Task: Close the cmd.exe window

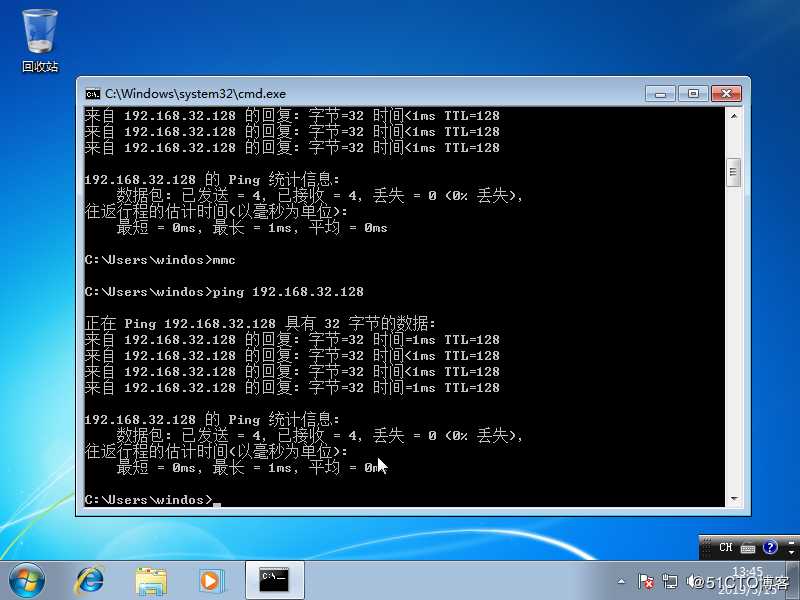Action: 726,93
